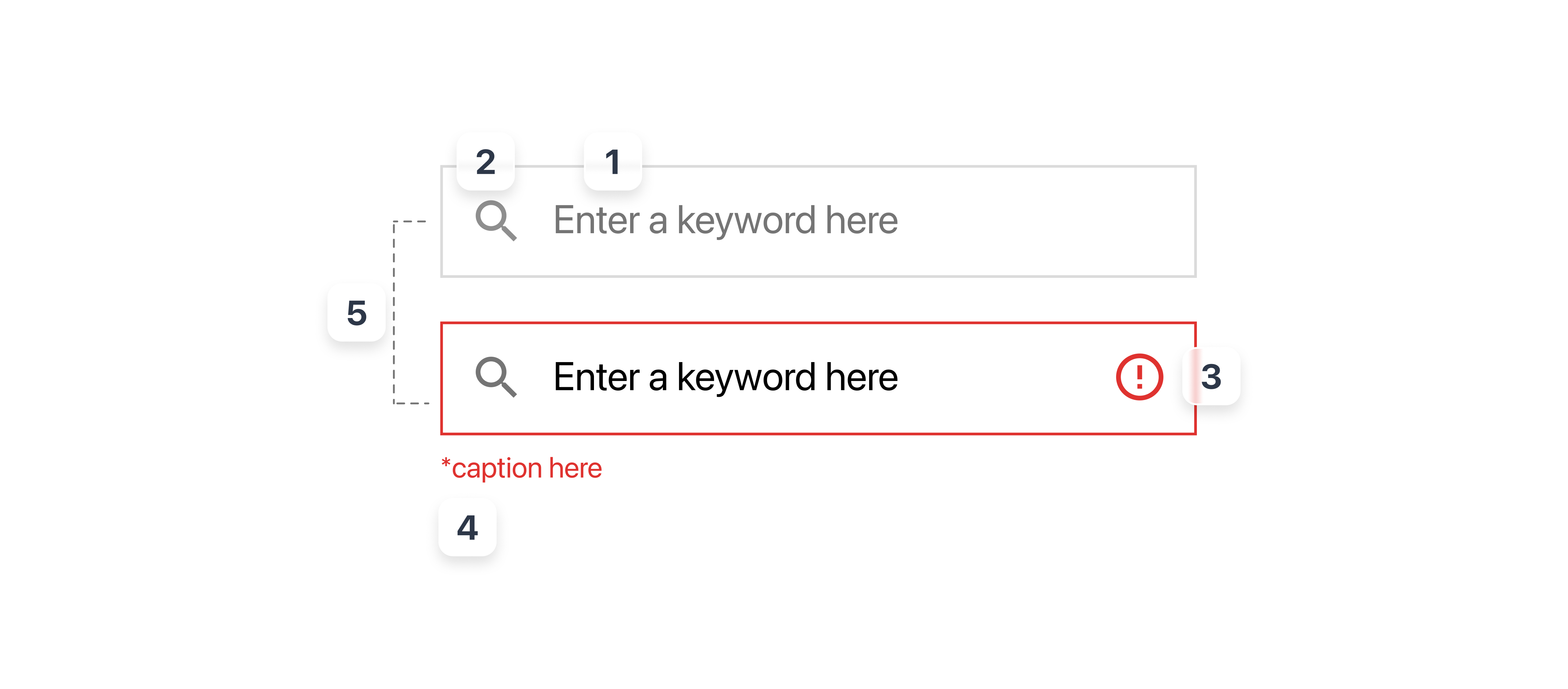Click the magnifier icon in the gray search field

496,220
